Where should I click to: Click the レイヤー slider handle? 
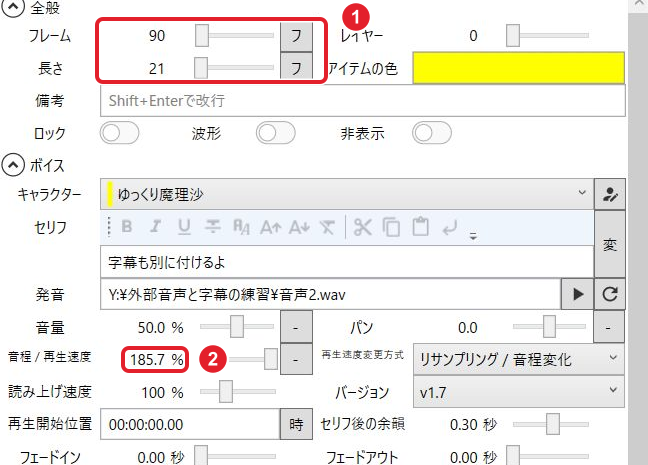point(513,36)
